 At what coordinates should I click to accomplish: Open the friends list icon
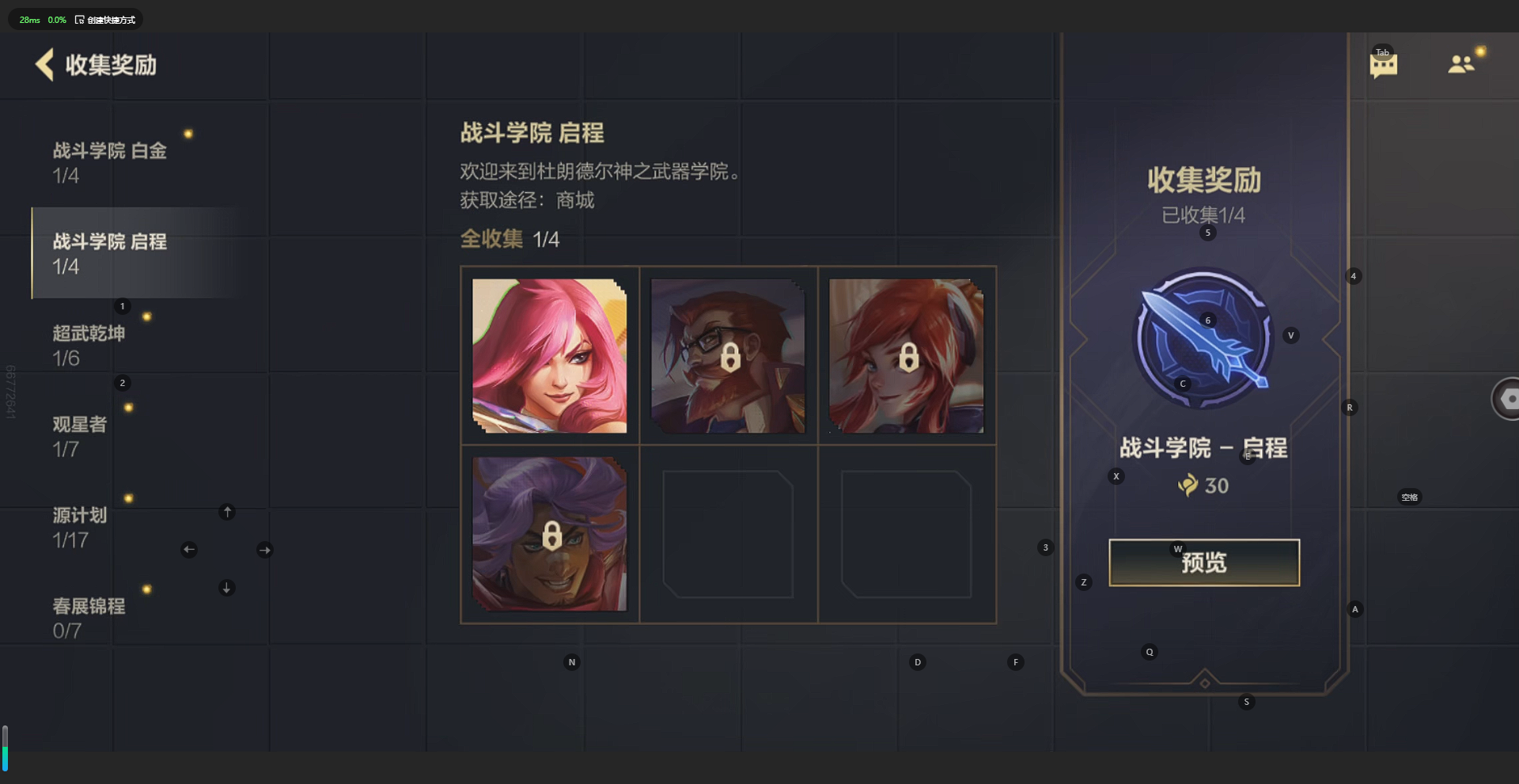[x=1461, y=63]
